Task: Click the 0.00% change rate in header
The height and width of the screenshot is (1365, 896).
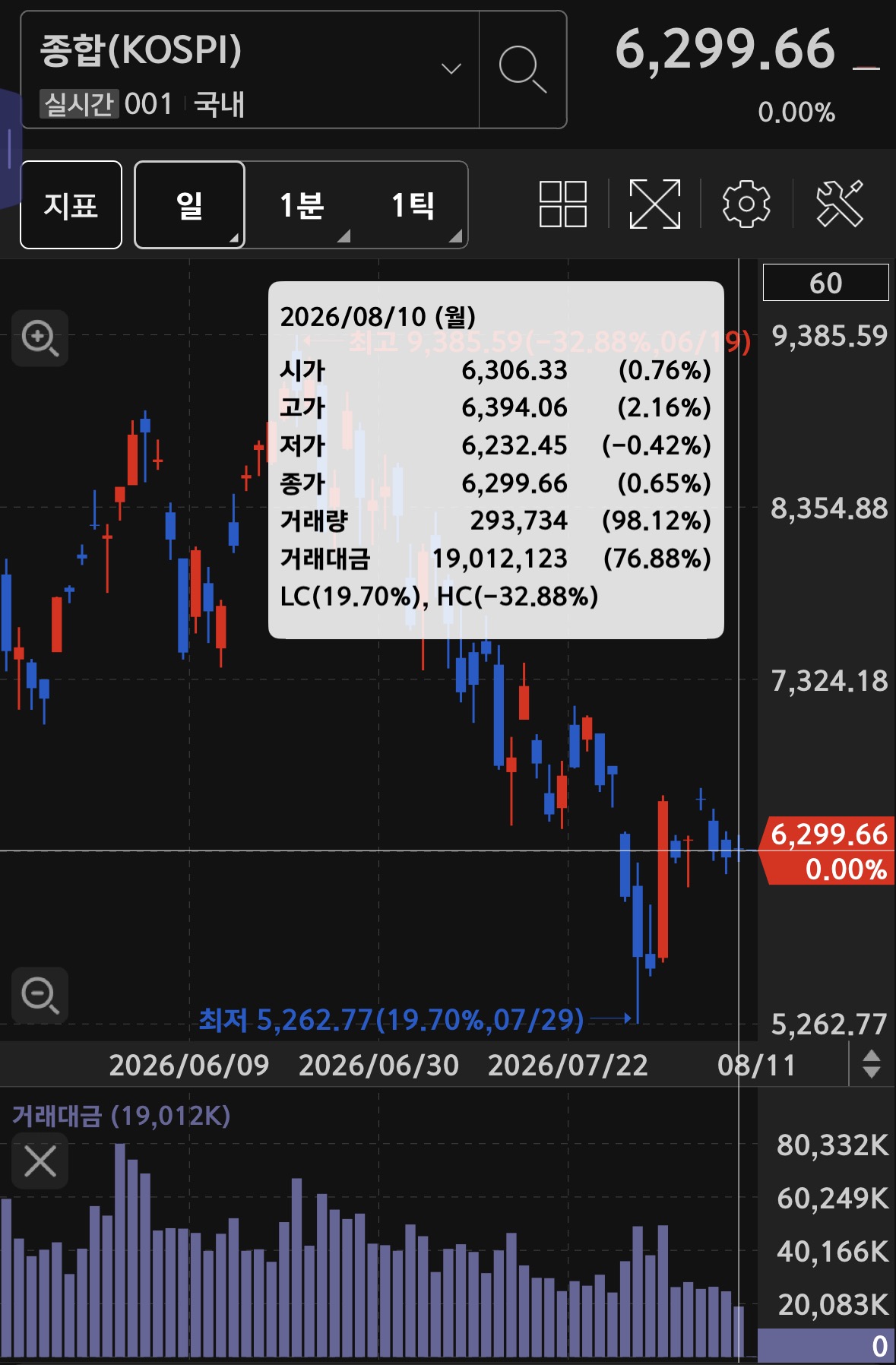Action: (x=796, y=112)
